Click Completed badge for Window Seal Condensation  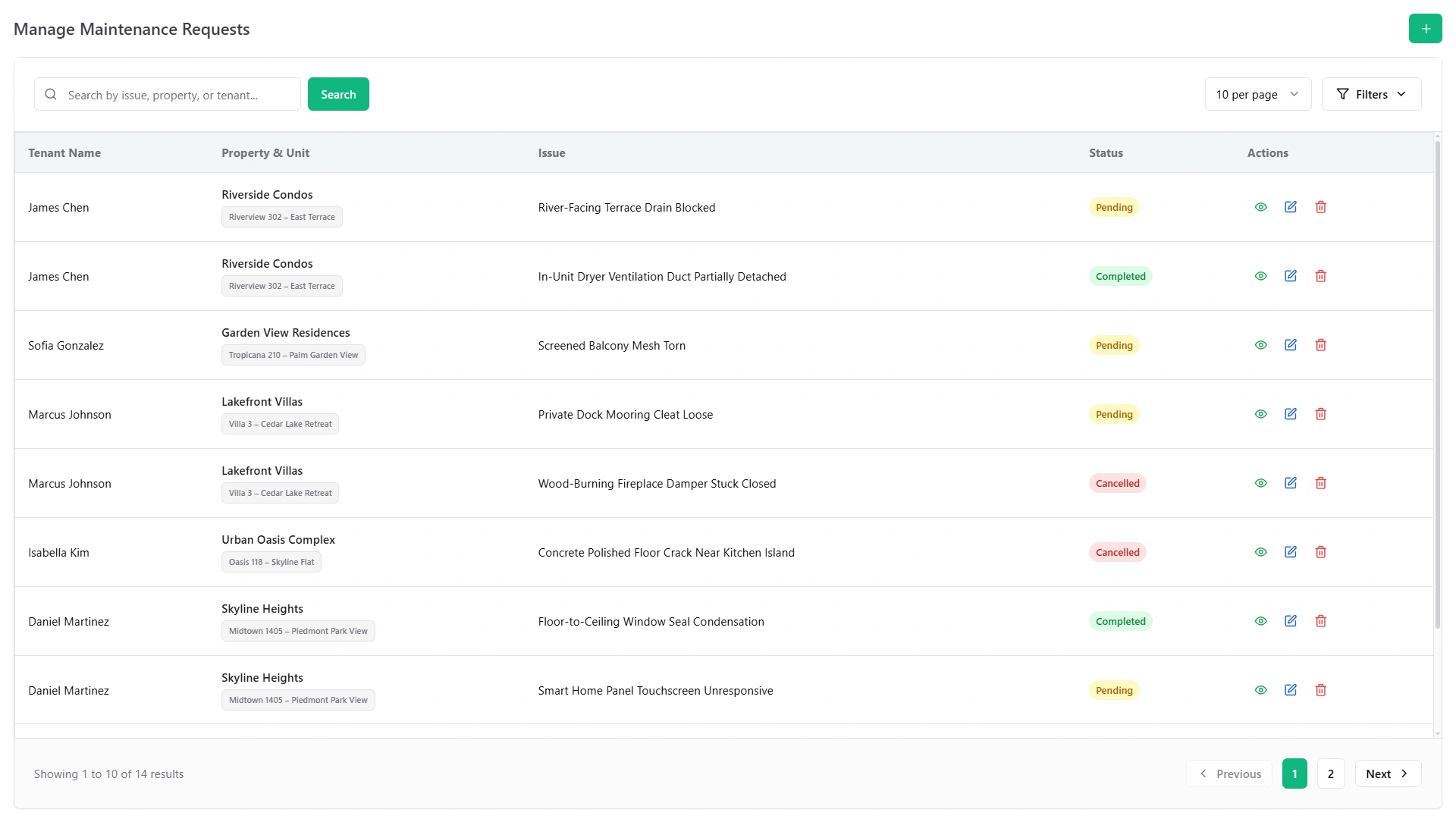point(1120,621)
